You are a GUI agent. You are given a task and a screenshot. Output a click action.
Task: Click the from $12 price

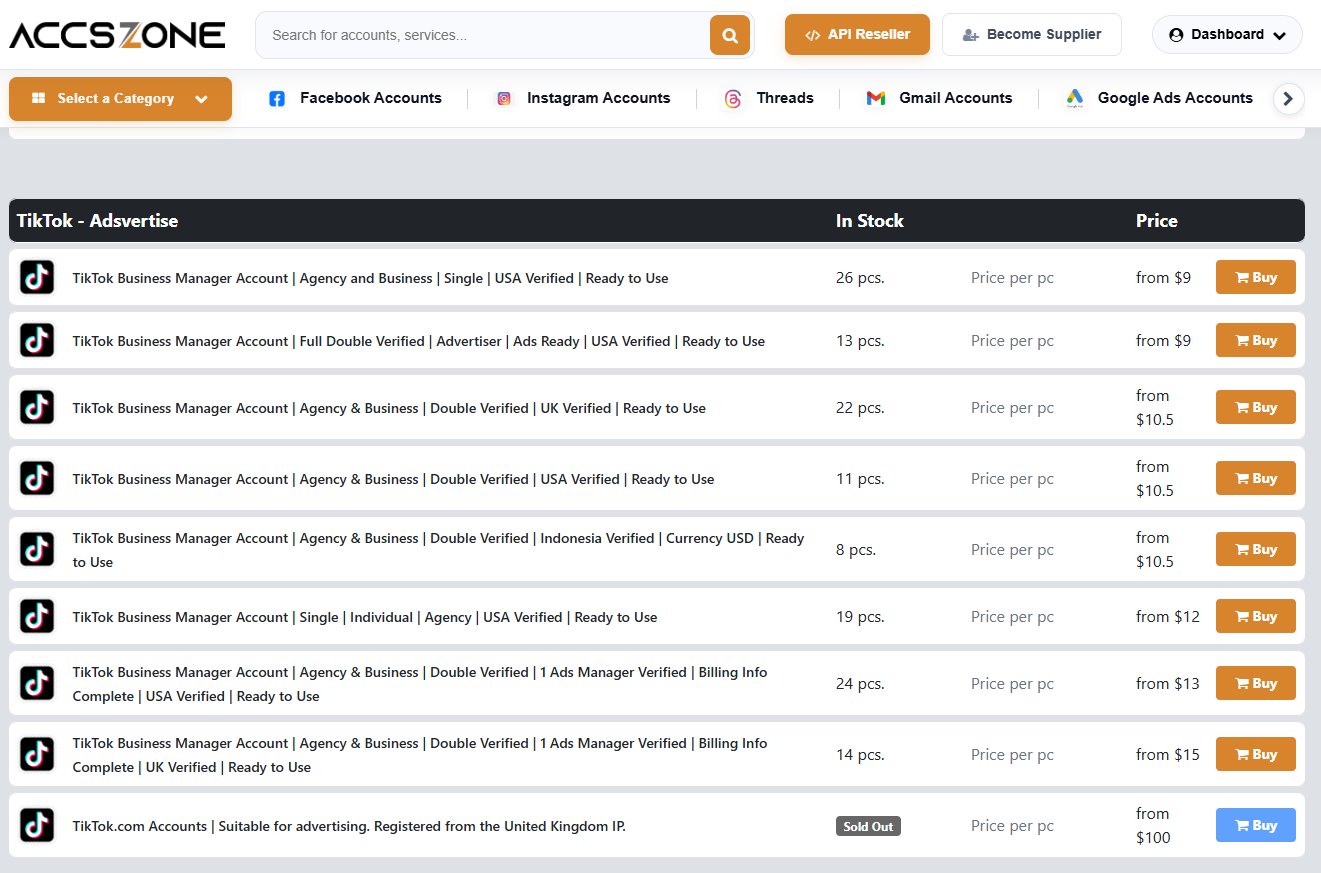[x=1168, y=617]
